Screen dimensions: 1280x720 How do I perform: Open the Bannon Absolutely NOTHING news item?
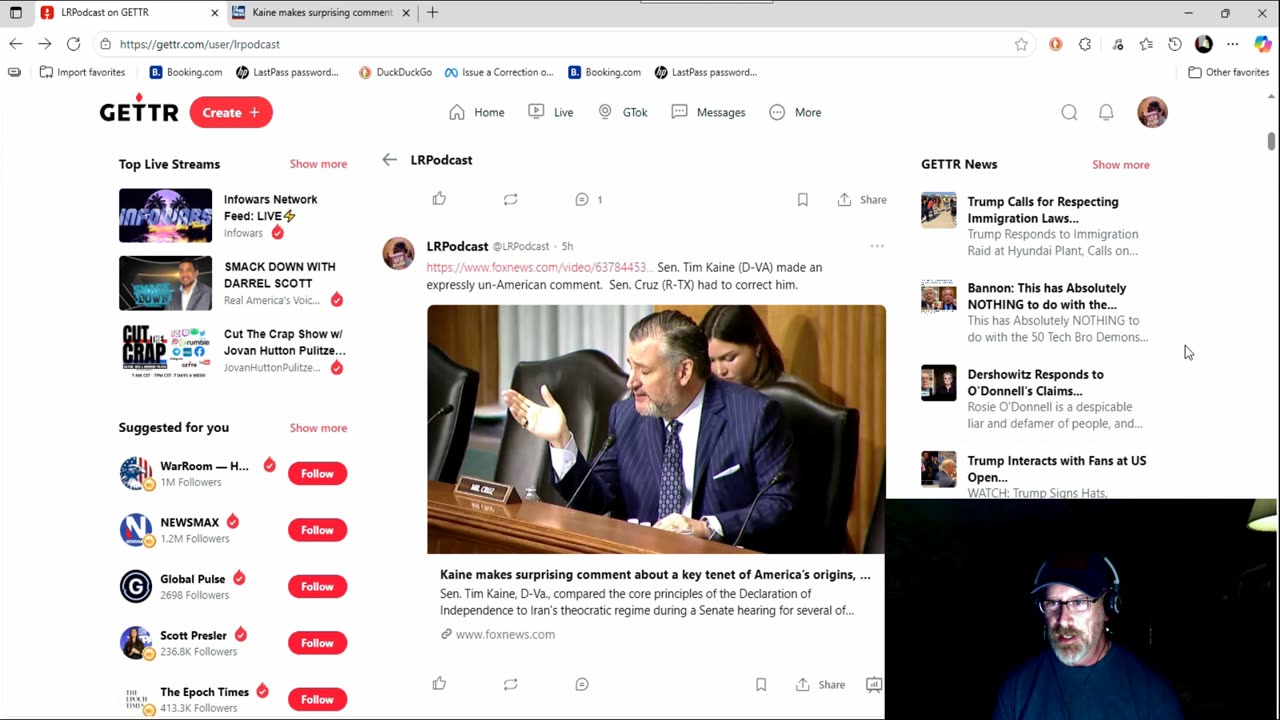click(x=1035, y=312)
